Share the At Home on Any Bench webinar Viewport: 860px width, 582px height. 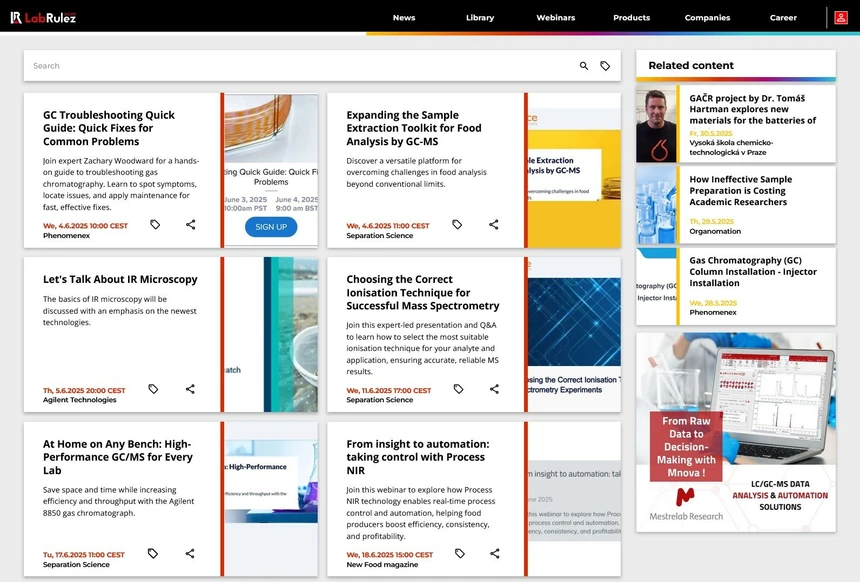coord(190,553)
